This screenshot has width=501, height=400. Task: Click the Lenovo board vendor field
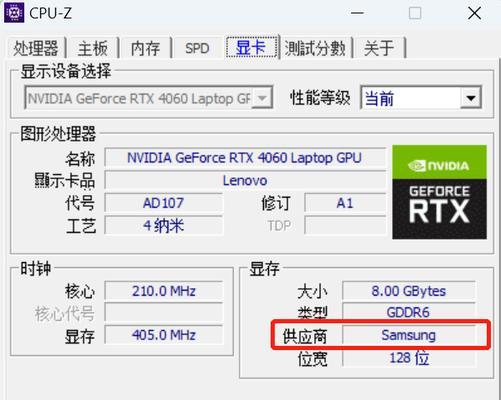pyautogui.click(x=245, y=180)
